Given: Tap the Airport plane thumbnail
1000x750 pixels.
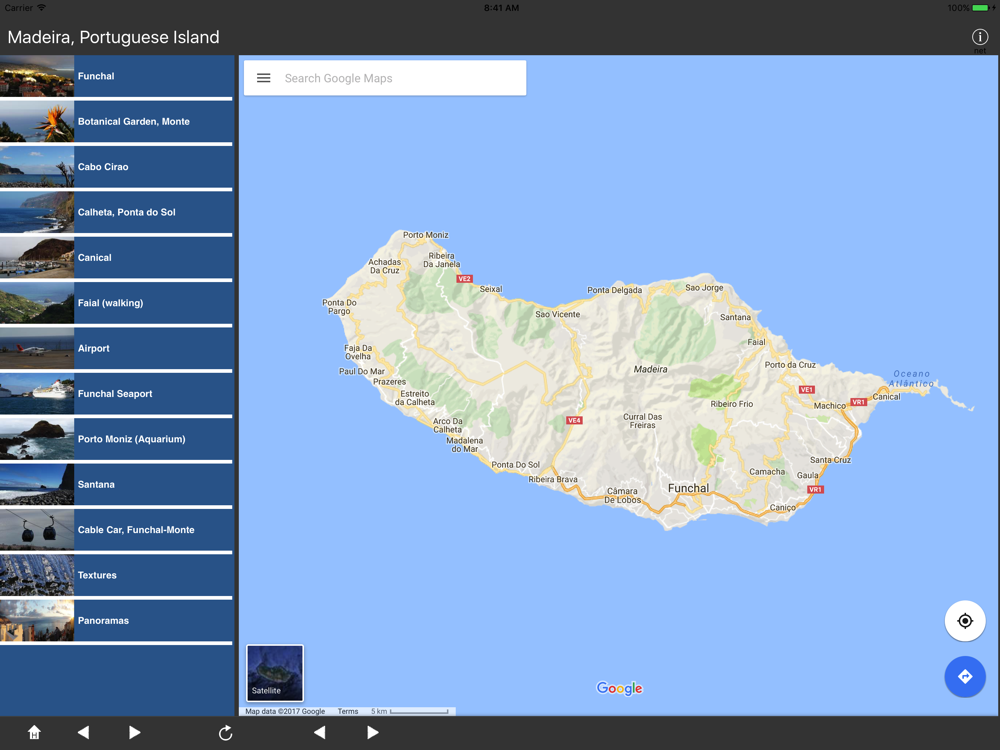Looking at the screenshot, I should [x=37, y=348].
